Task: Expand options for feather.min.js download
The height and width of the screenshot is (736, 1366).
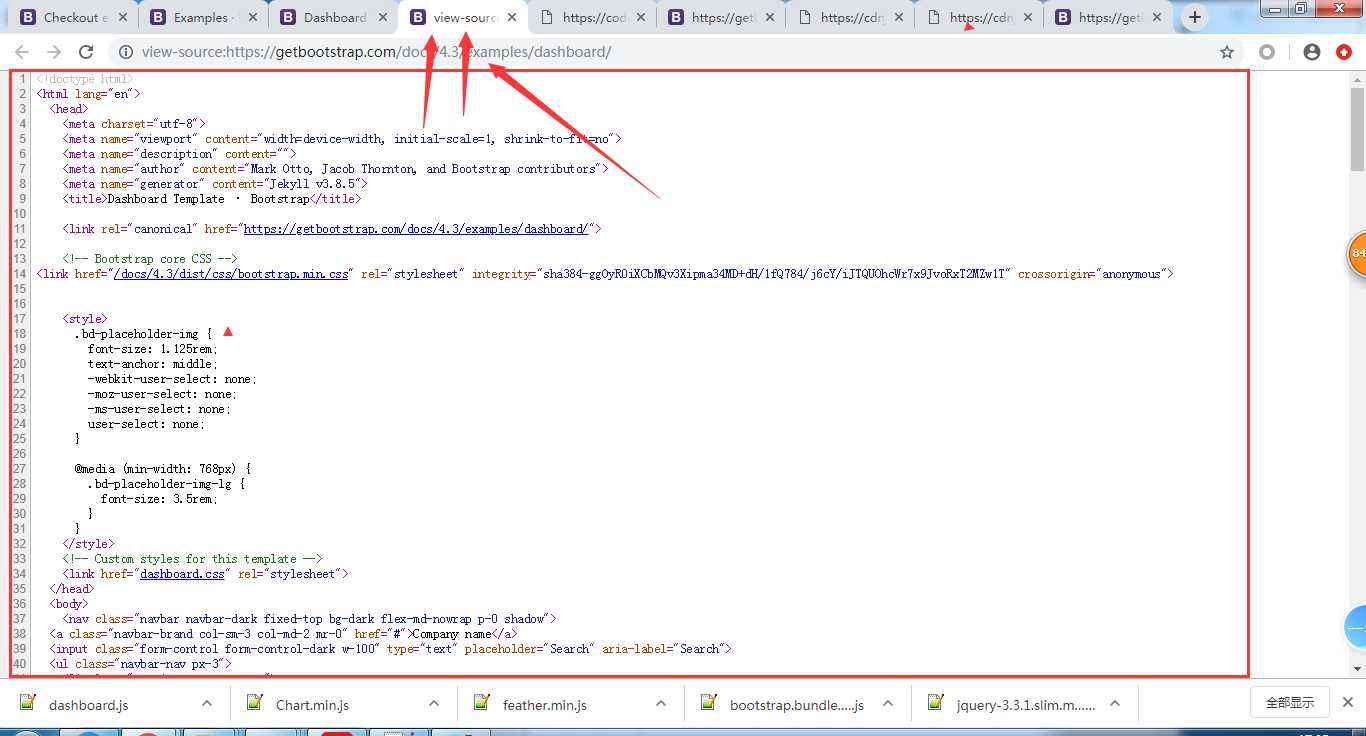Action: [661, 703]
